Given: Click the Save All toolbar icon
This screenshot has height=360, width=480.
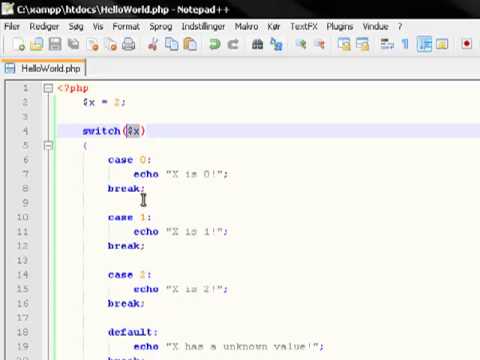Looking at the screenshot, I should (73, 44).
